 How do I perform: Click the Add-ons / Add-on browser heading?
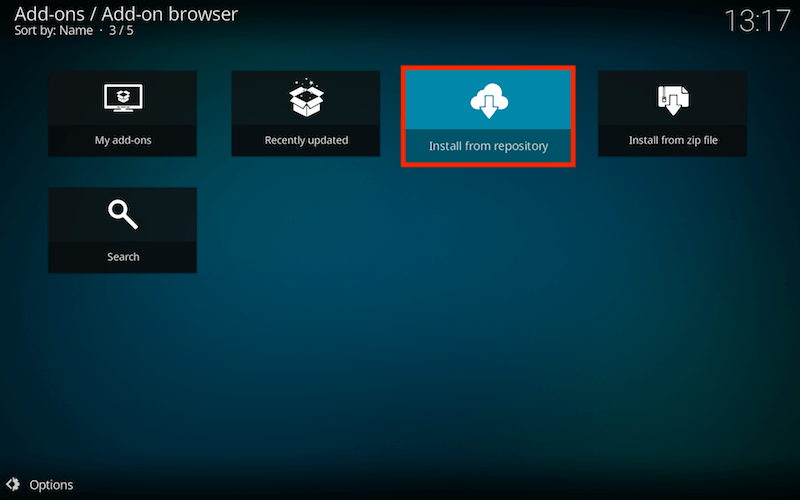[126, 14]
